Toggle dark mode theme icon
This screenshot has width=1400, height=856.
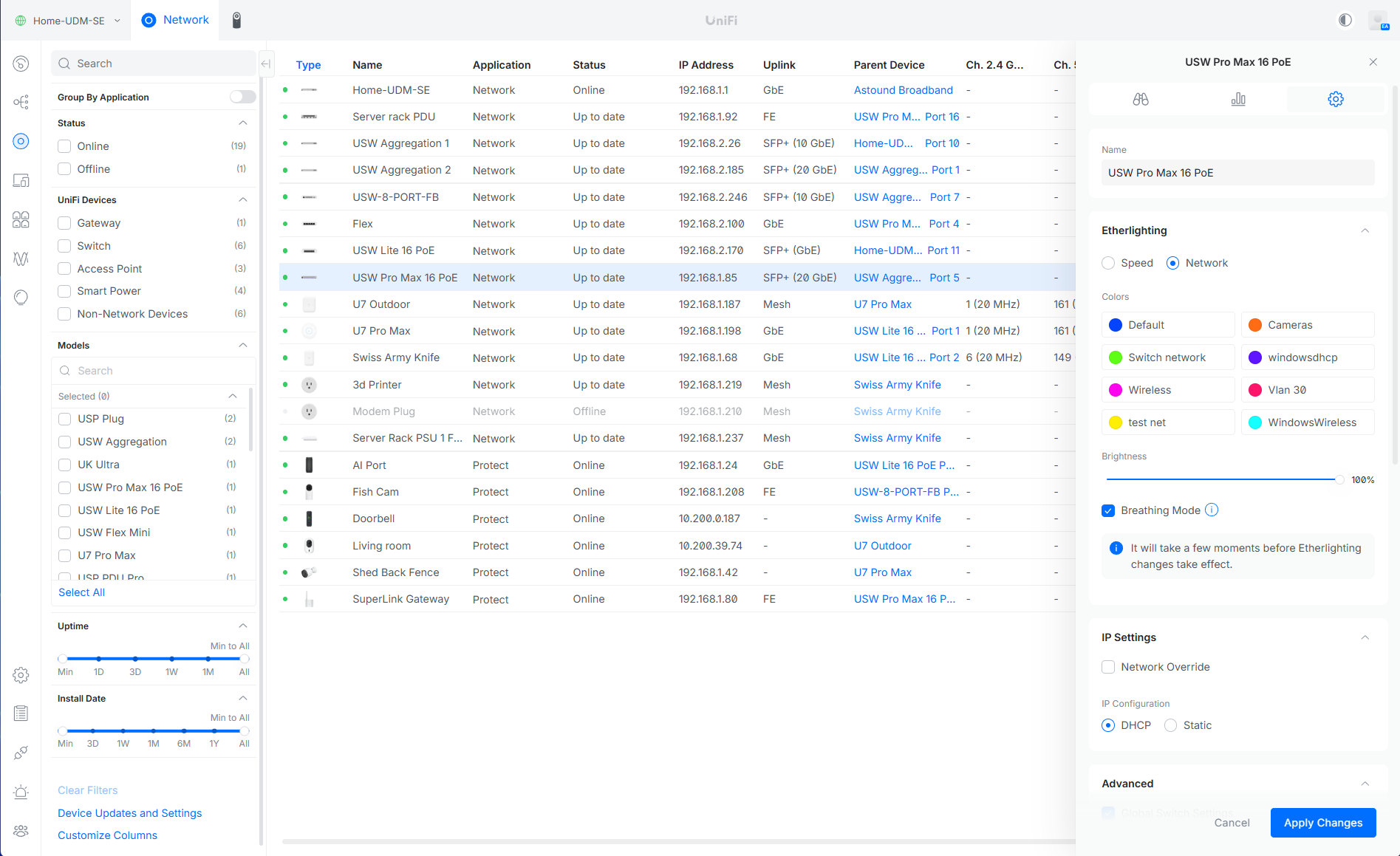[1345, 20]
